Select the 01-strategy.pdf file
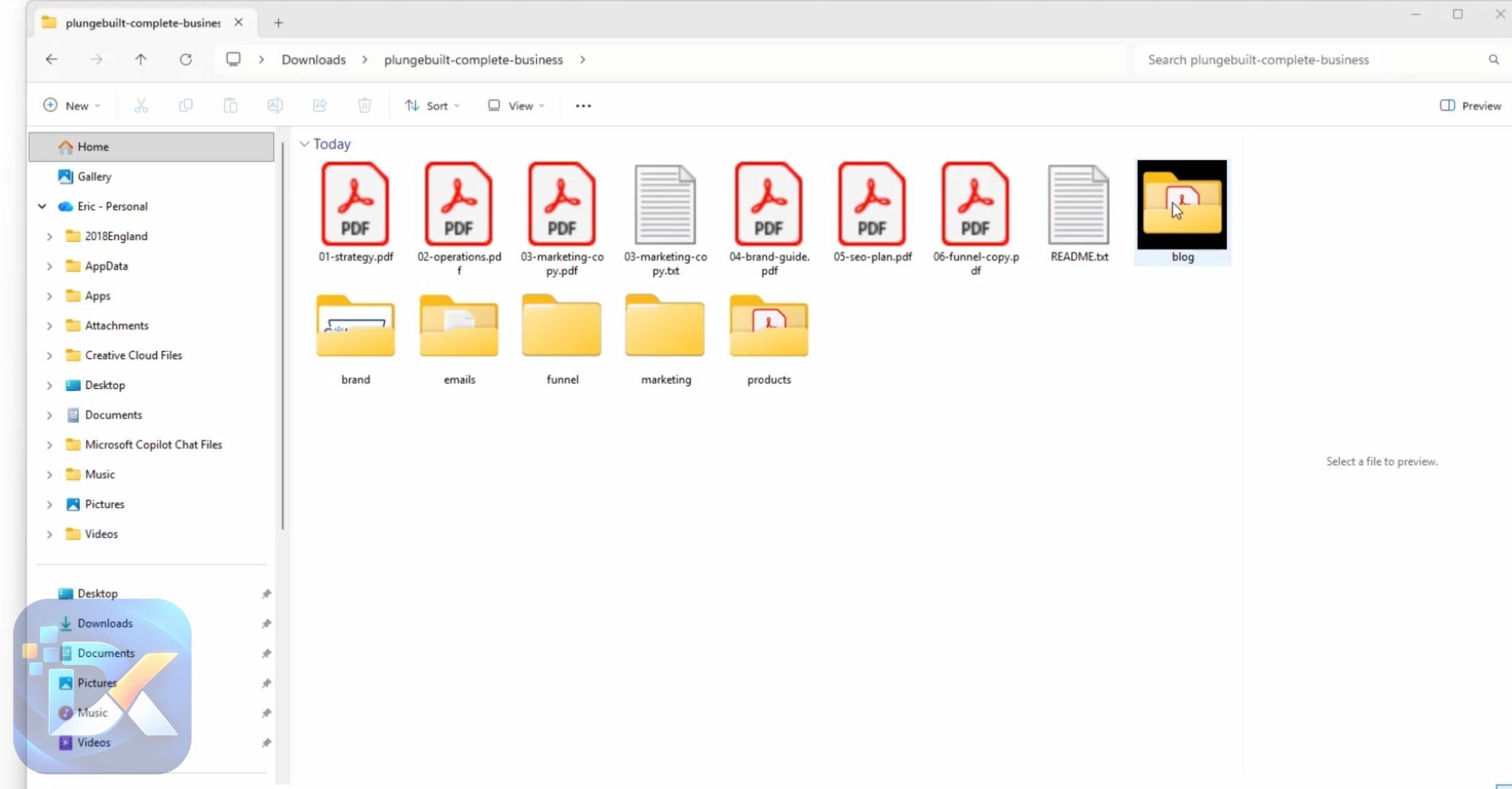The image size is (1512, 789). click(x=355, y=212)
